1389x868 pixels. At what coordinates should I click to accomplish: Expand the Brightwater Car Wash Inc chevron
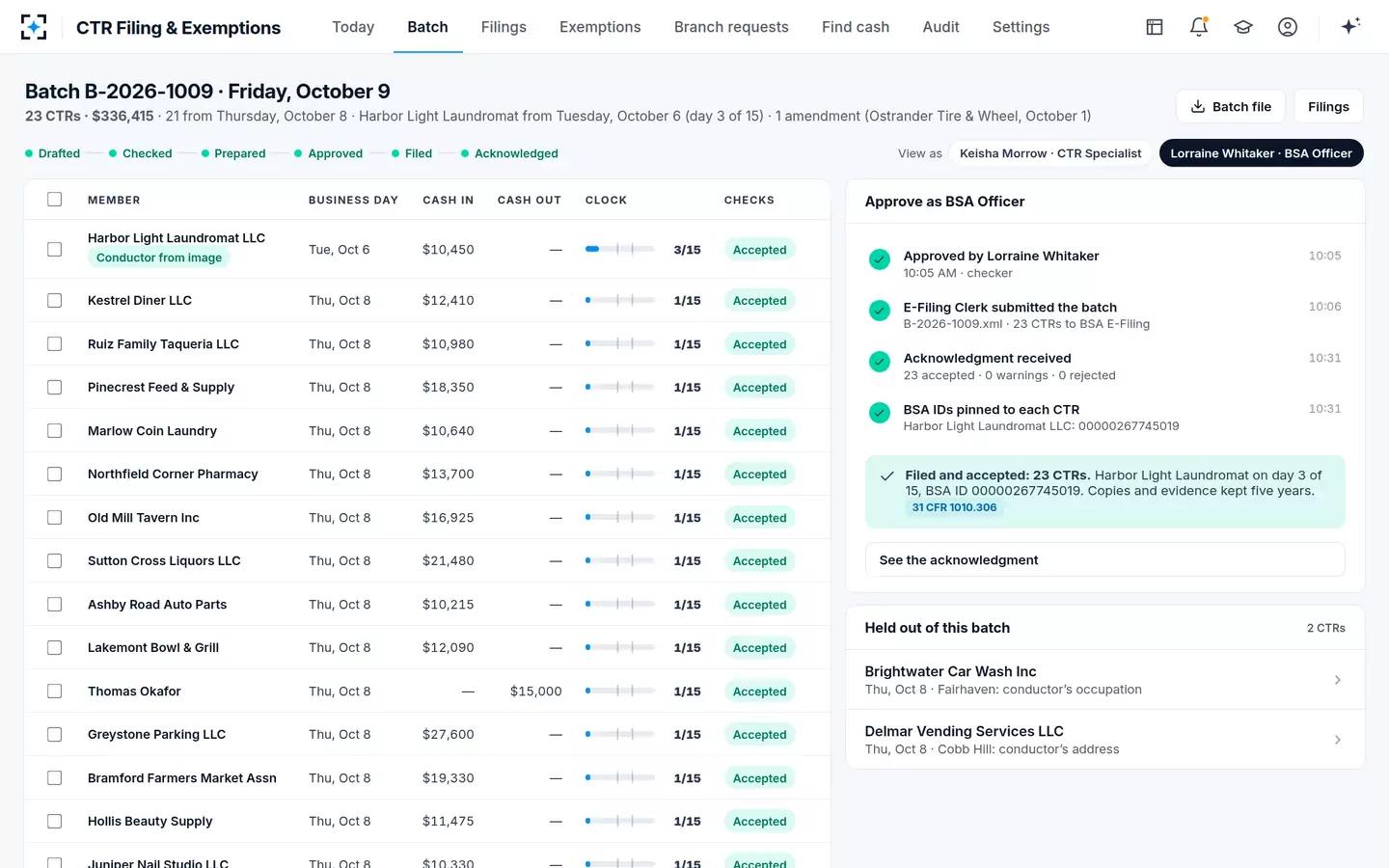point(1338,680)
